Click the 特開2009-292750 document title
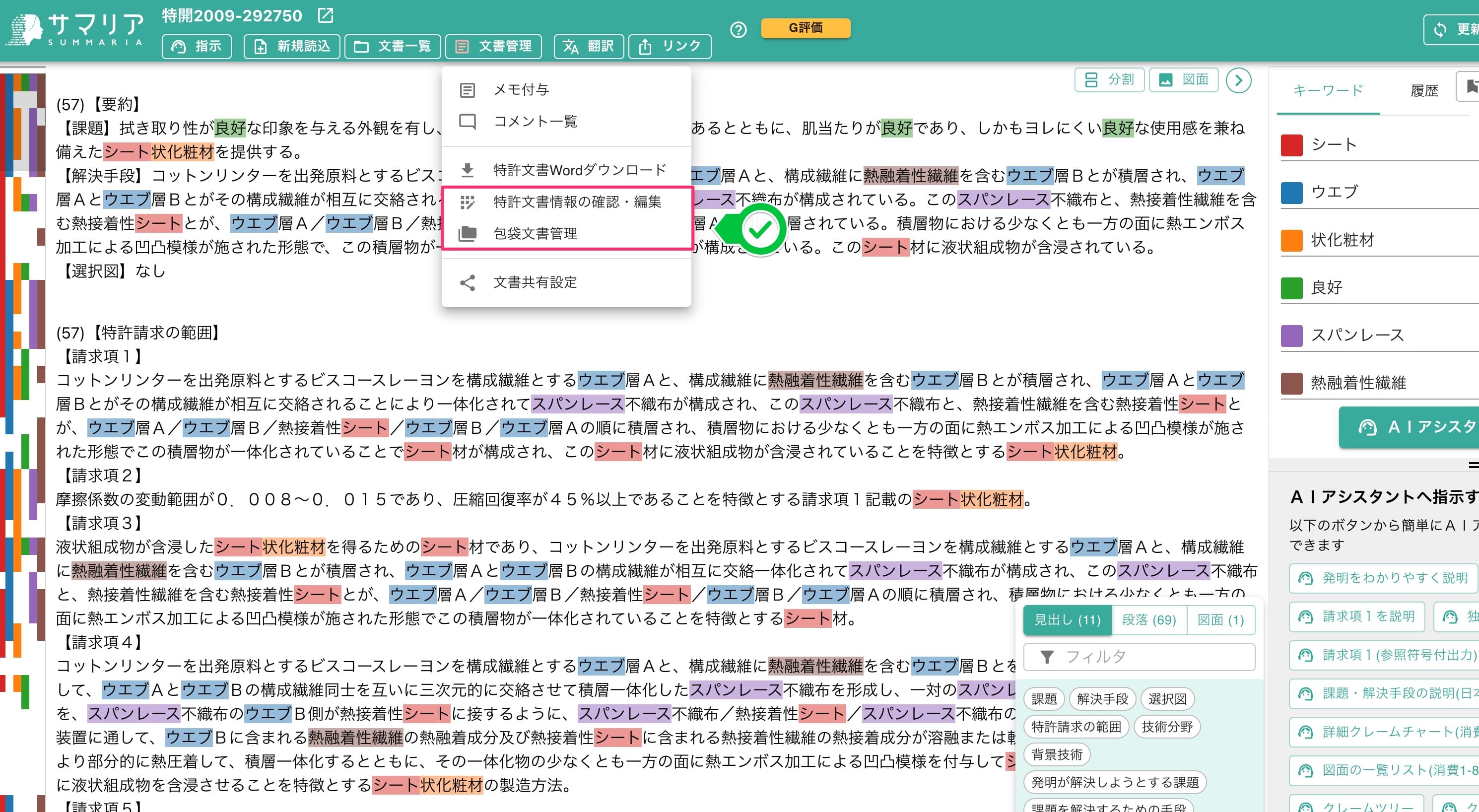 [231, 15]
